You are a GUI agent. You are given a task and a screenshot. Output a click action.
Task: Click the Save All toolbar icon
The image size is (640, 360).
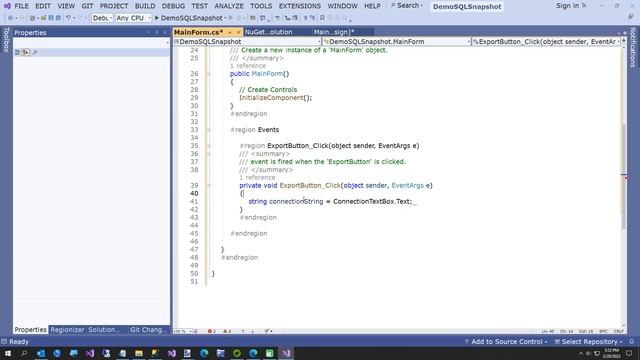coord(58,18)
